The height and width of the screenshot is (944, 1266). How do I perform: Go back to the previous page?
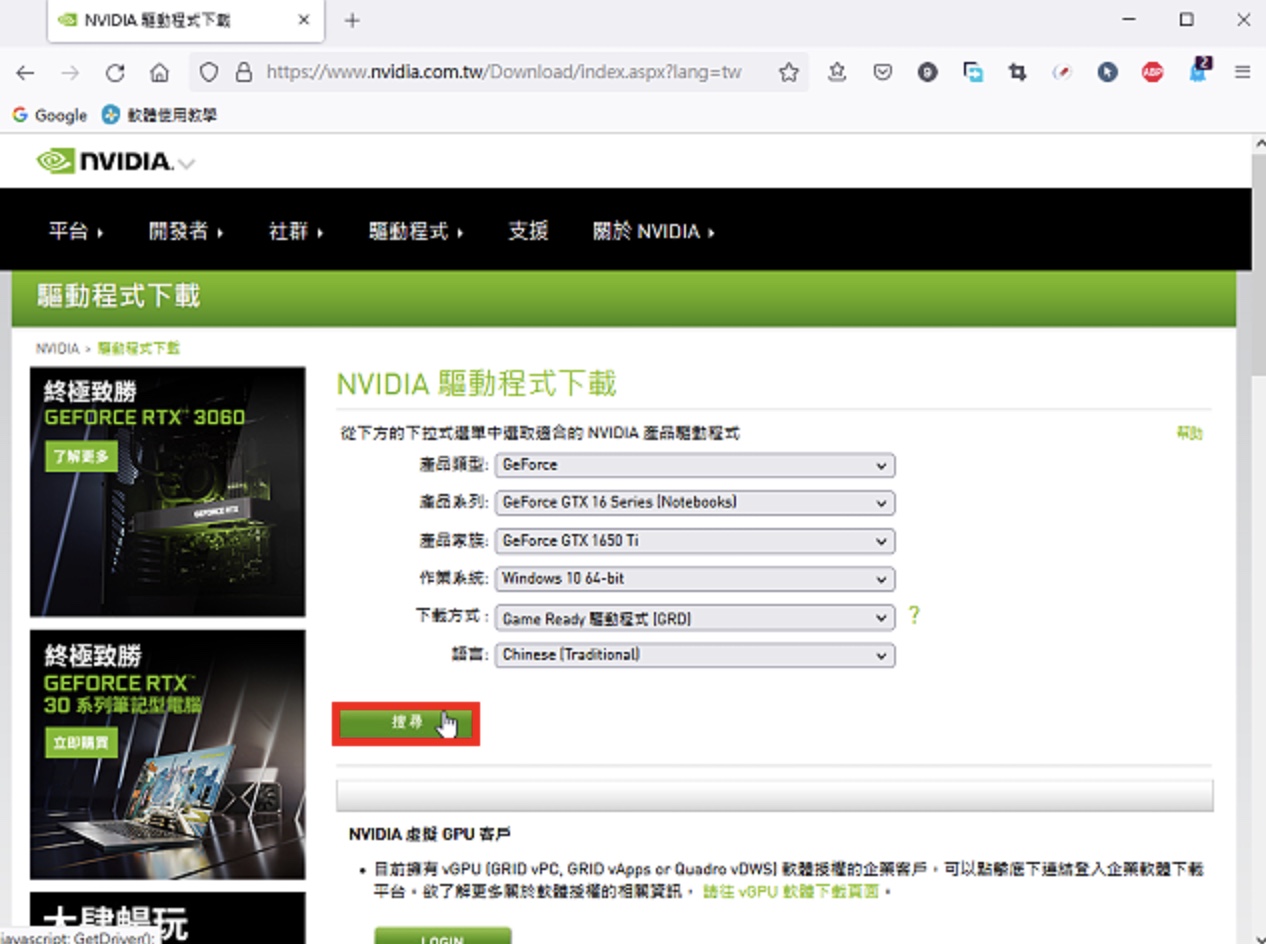(x=25, y=72)
